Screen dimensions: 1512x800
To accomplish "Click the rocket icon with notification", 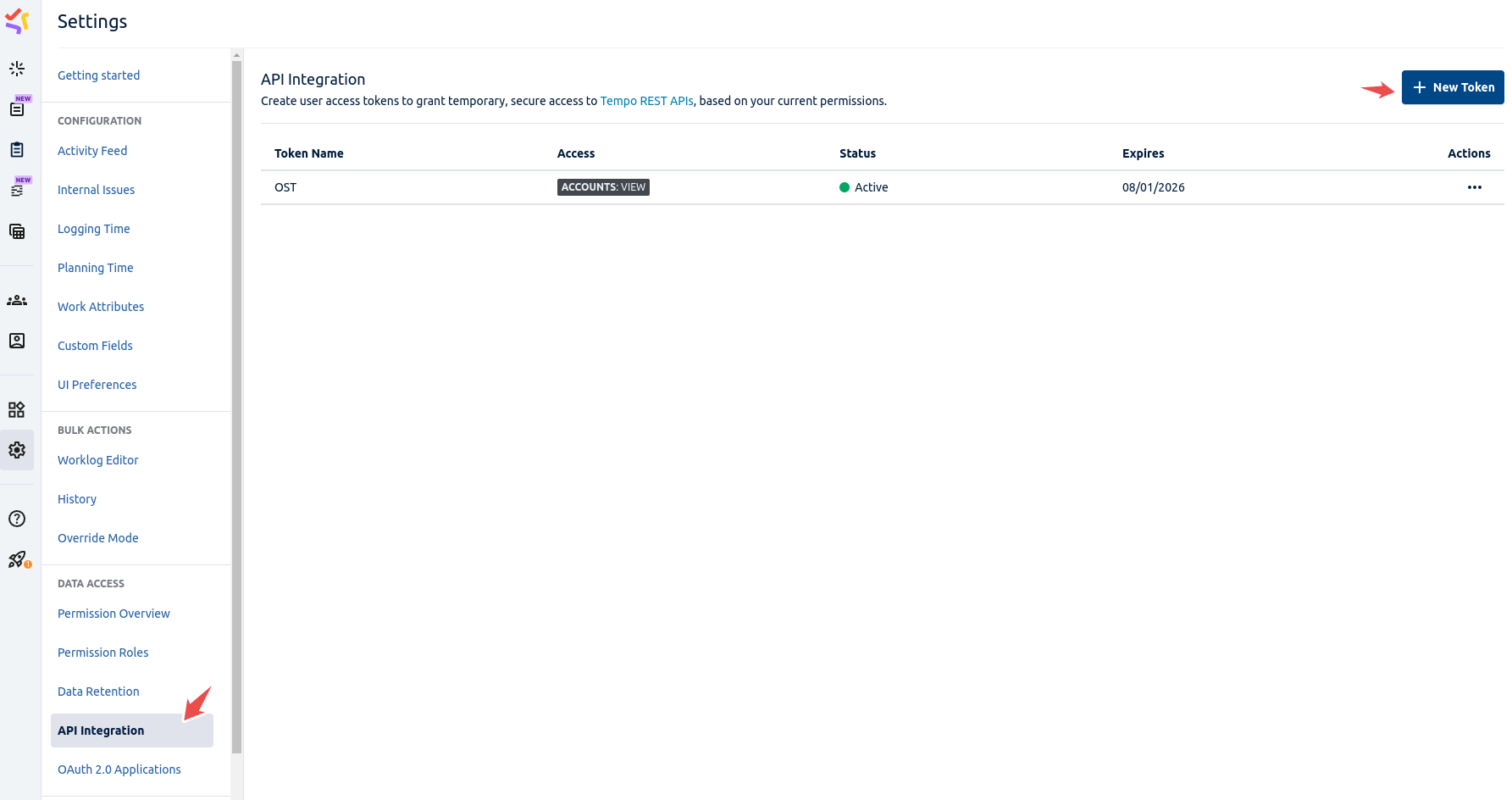I will coord(17,559).
